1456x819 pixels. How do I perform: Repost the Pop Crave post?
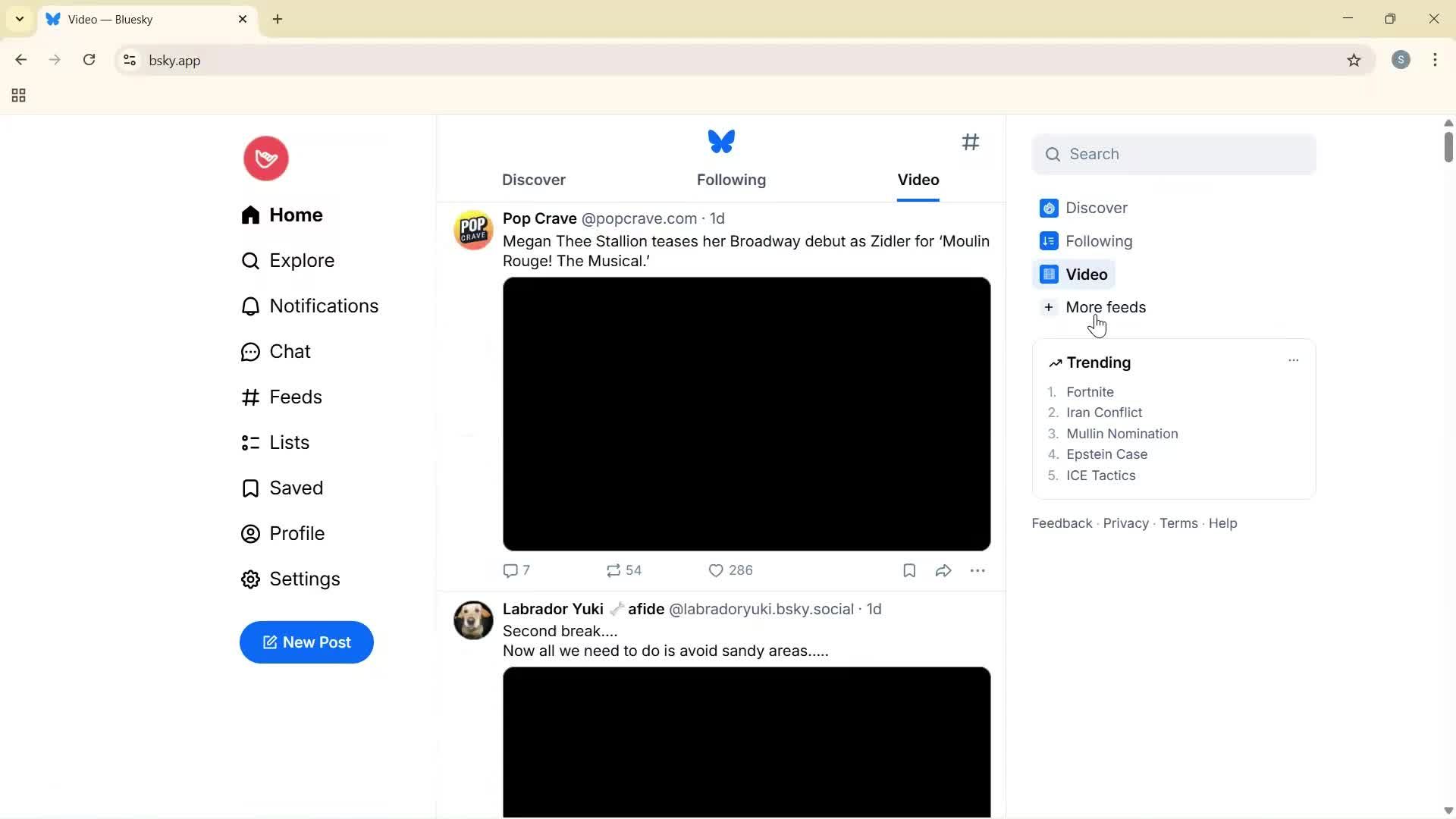613,570
